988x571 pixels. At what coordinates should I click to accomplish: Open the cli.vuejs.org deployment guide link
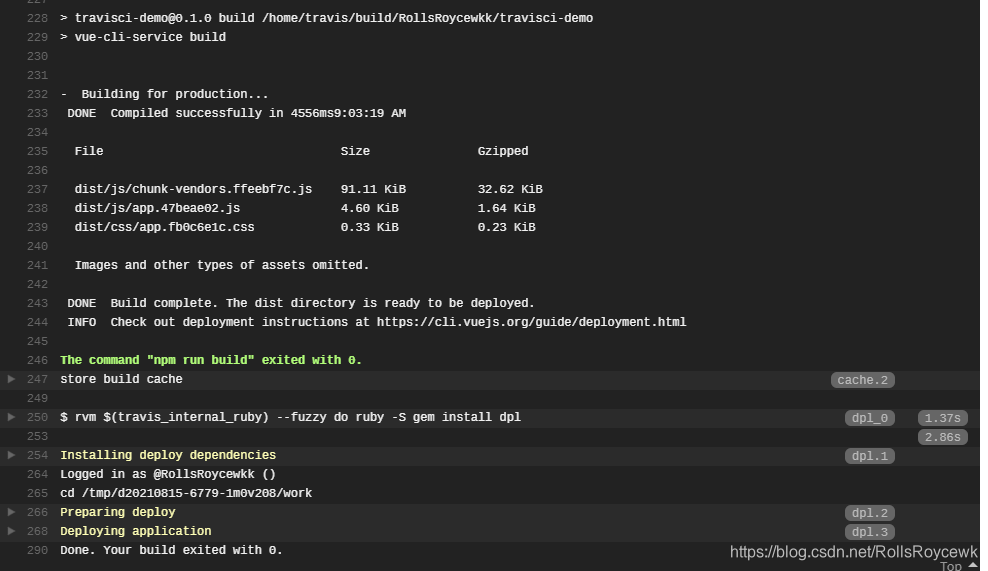(531, 322)
